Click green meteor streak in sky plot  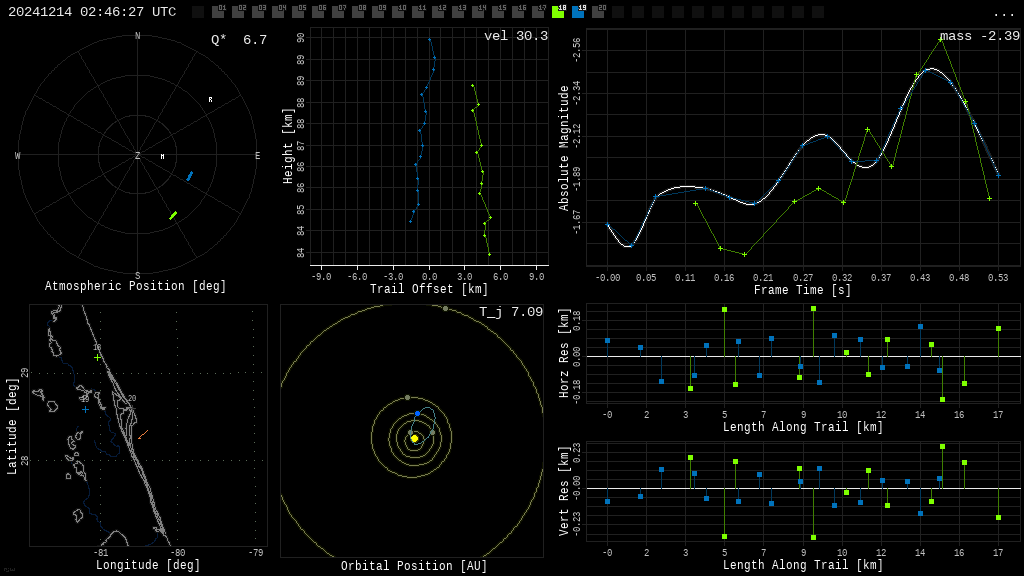tap(173, 215)
